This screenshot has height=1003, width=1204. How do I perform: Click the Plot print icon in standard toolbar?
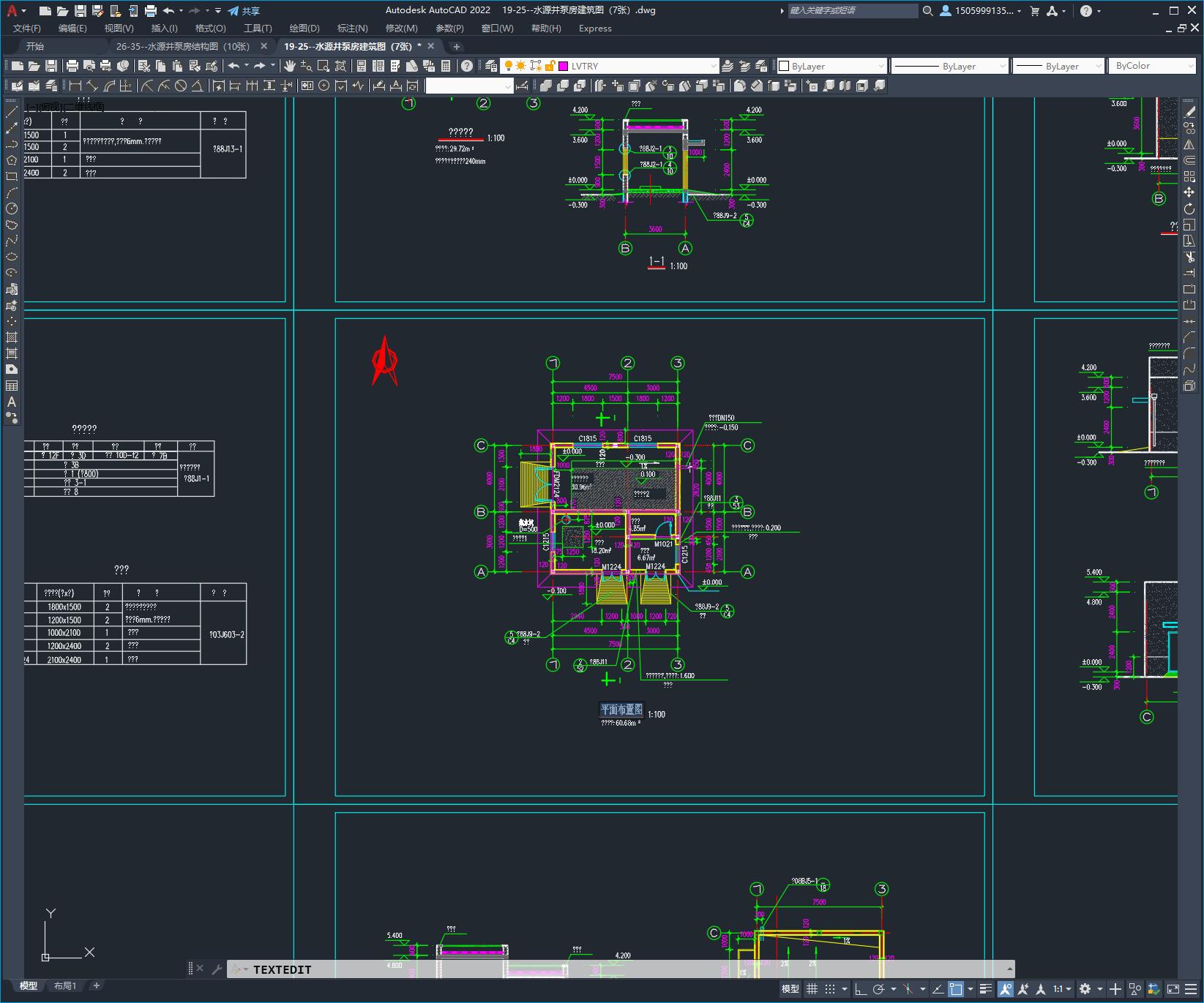pos(72,66)
